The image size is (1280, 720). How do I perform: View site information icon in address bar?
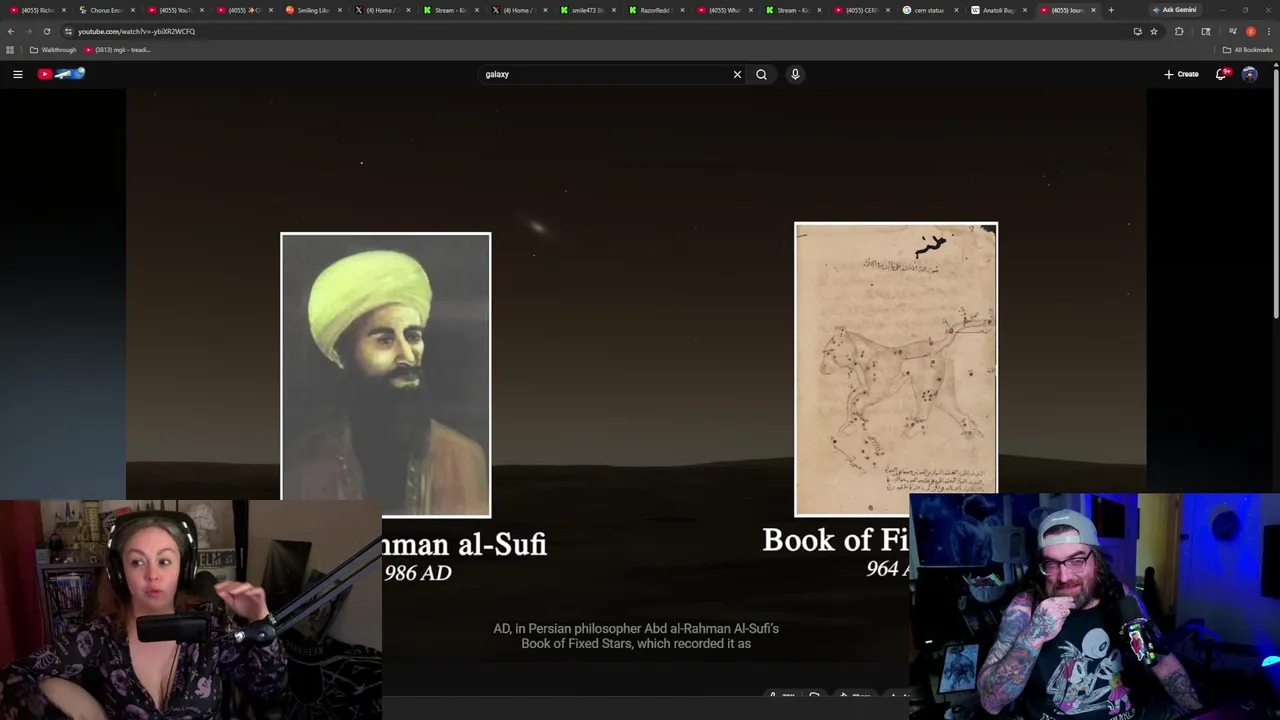(68, 31)
